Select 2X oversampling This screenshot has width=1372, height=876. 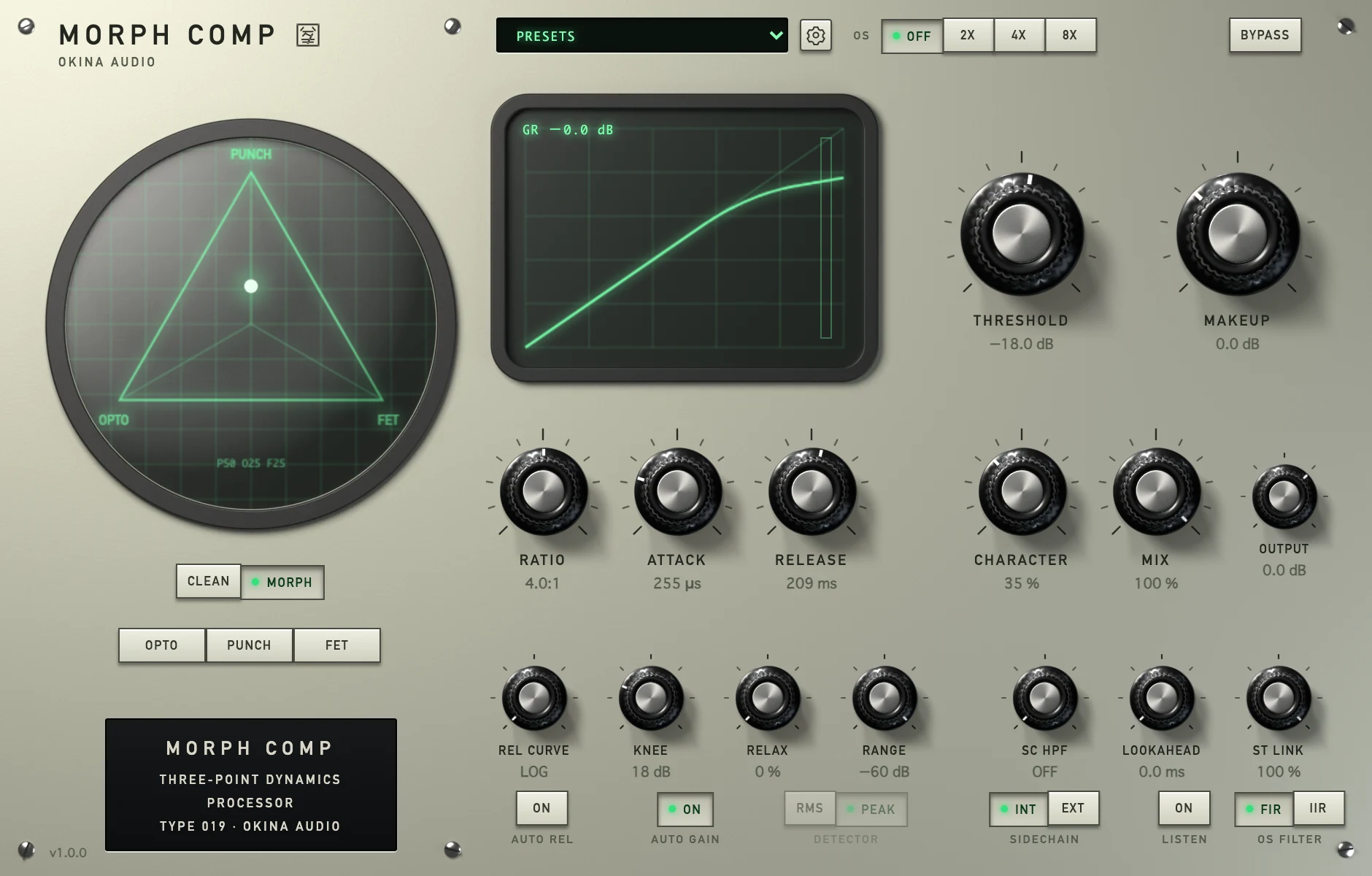[968, 35]
